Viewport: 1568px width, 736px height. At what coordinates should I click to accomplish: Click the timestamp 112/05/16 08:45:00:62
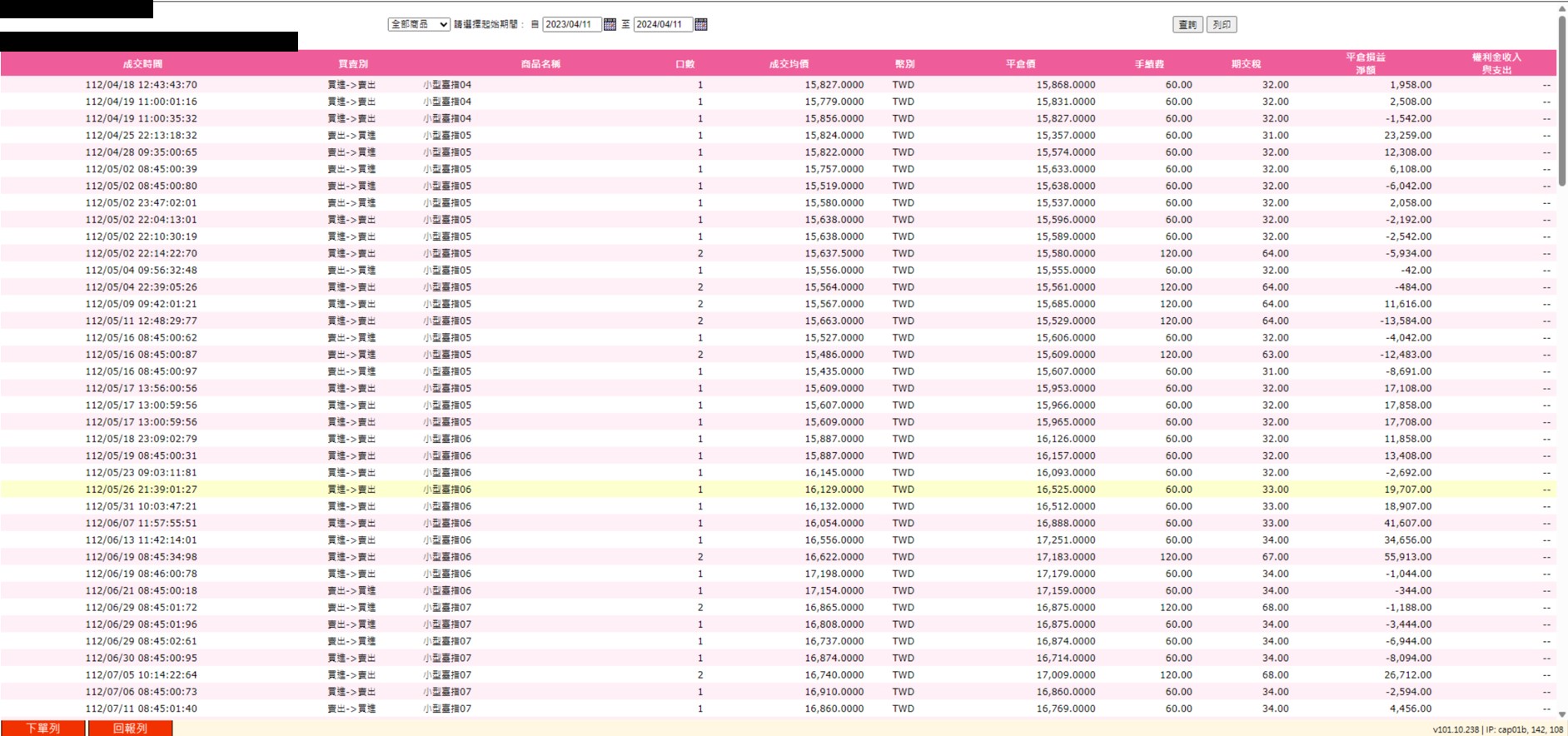click(141, 338)
